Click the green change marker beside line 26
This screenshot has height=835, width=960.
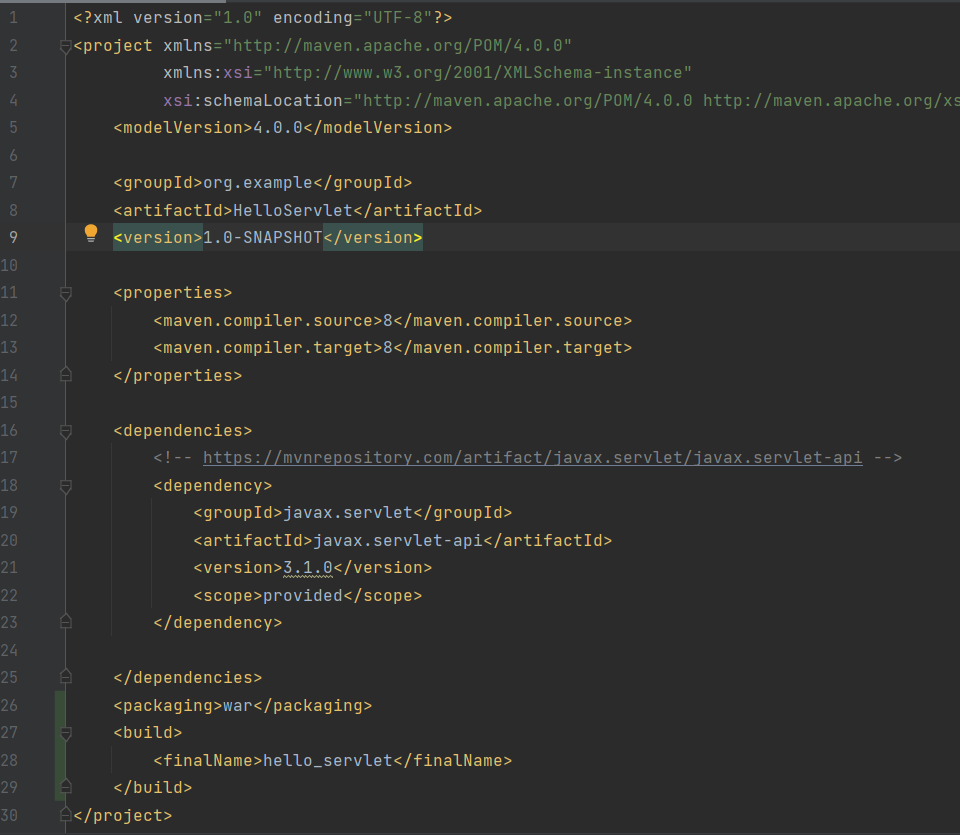(60, 705)
